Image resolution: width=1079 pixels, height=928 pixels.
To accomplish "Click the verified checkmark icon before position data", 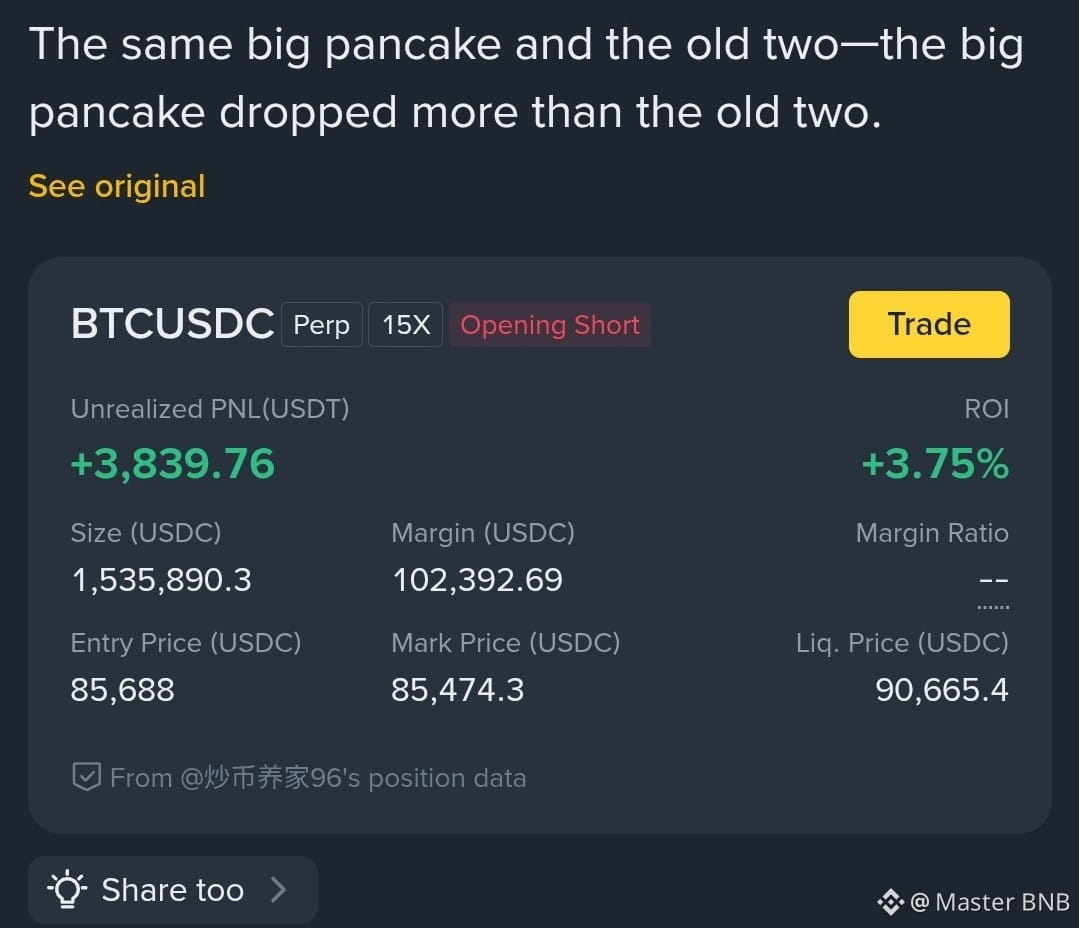I will [87, 777].
